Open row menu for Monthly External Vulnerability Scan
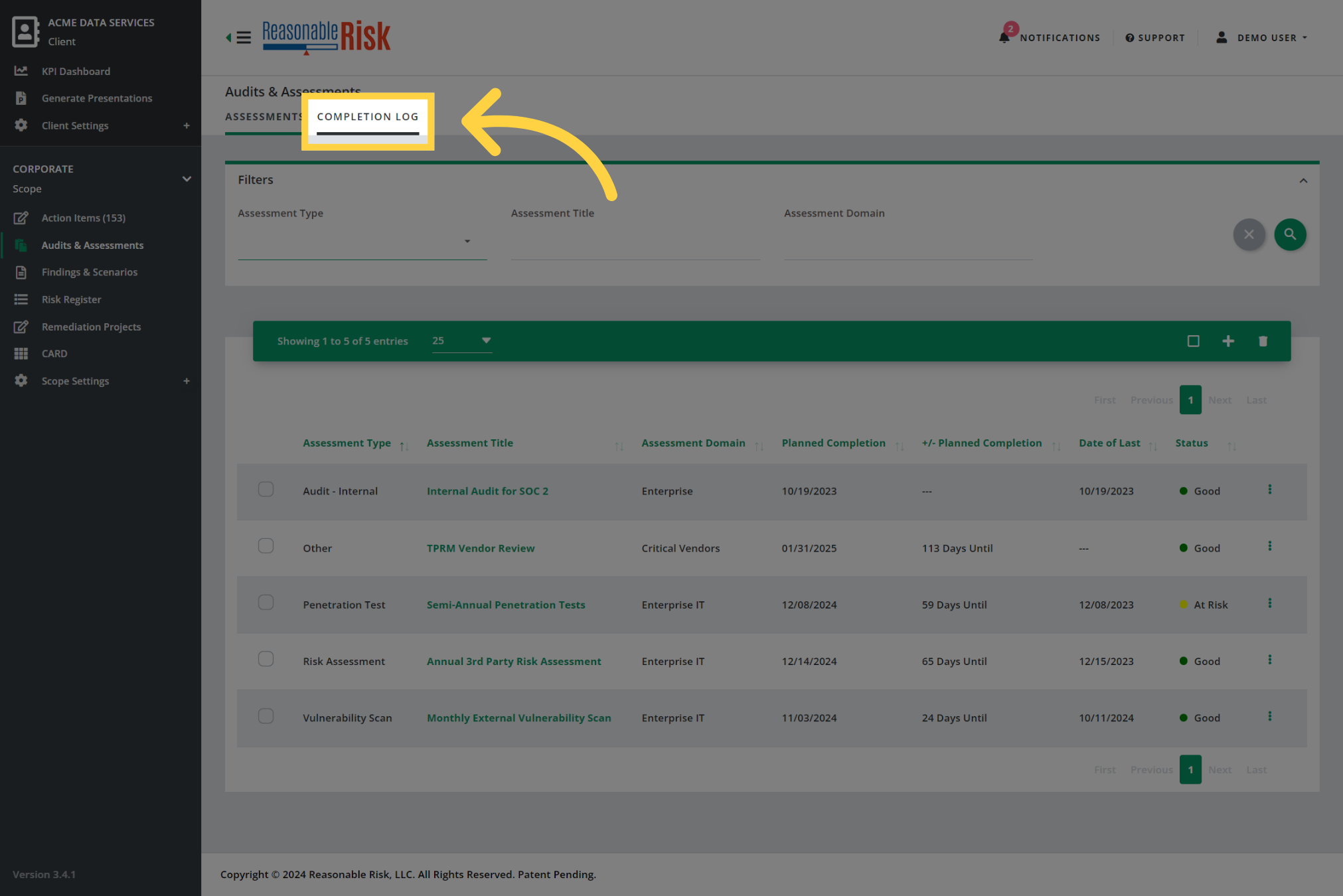 (1269, 716)
